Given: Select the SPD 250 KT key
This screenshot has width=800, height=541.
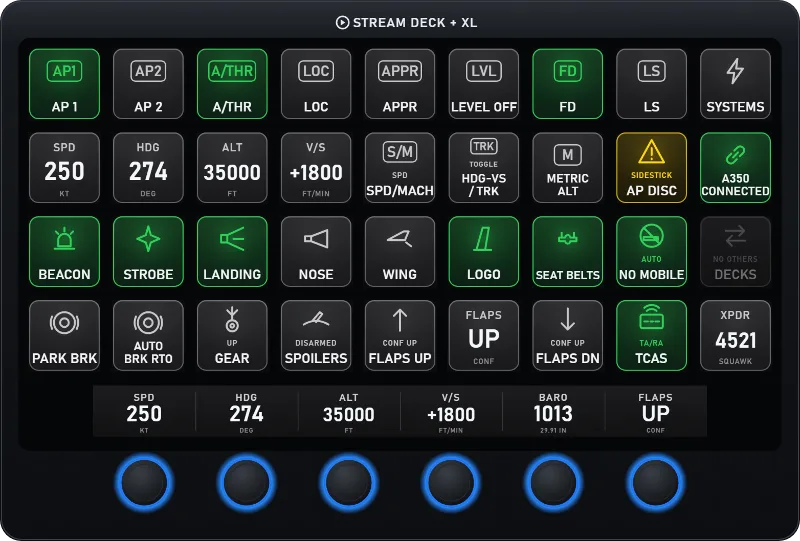Looking at the screenshot, I should 64,167.
